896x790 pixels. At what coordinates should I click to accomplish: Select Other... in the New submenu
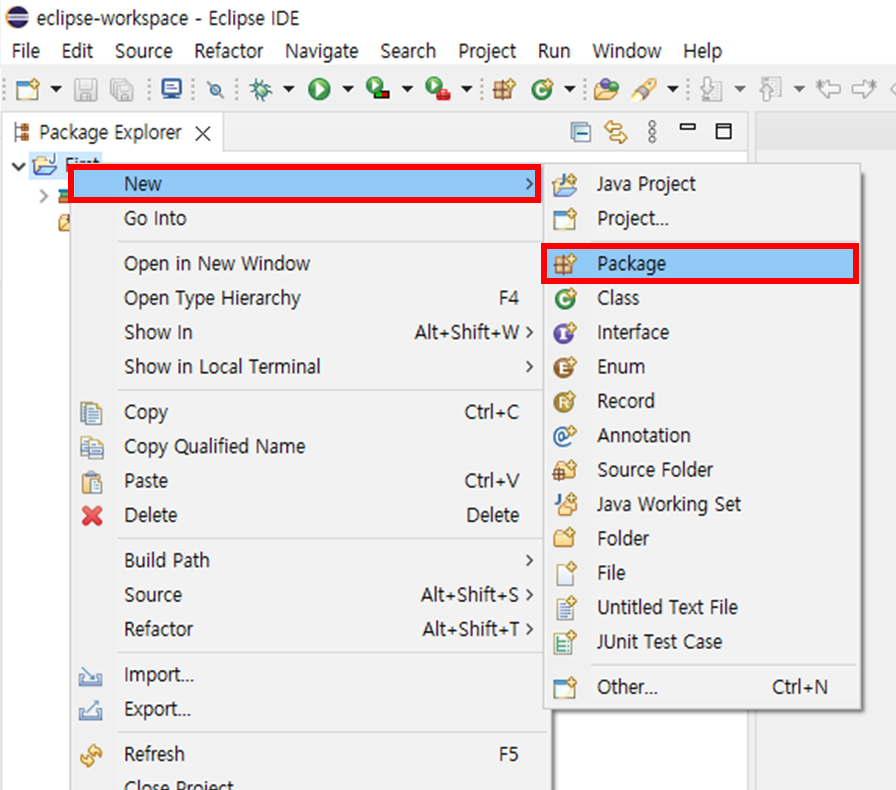pos(702,687)
